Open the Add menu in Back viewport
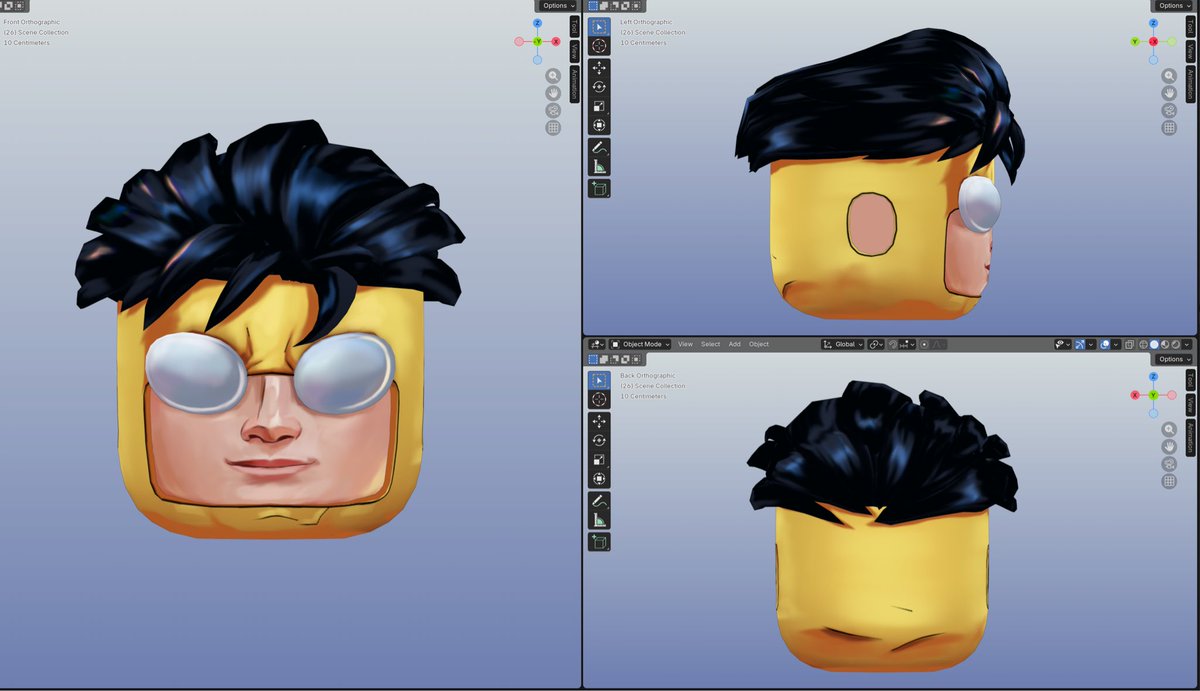1200x691 pixels. pyautogui.click(x=735, y=344)
